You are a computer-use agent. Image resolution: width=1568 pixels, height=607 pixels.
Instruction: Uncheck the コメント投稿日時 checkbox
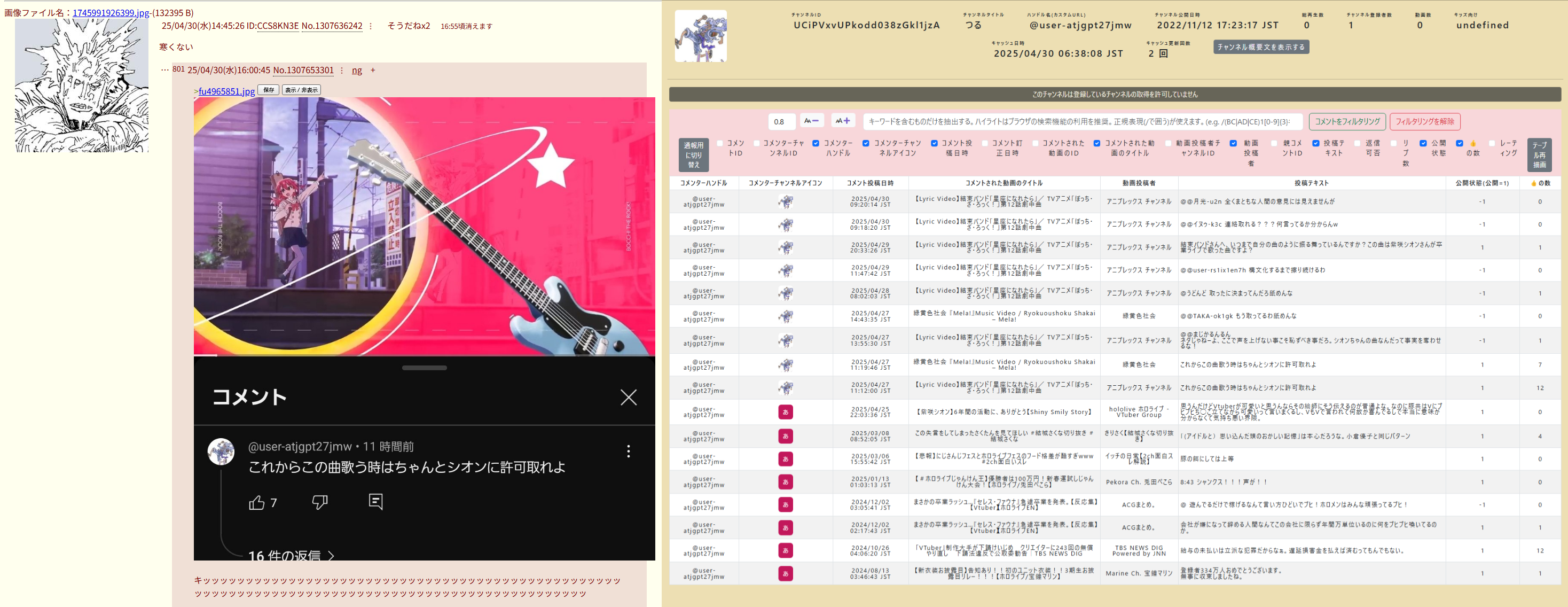(x=934, y=144)
